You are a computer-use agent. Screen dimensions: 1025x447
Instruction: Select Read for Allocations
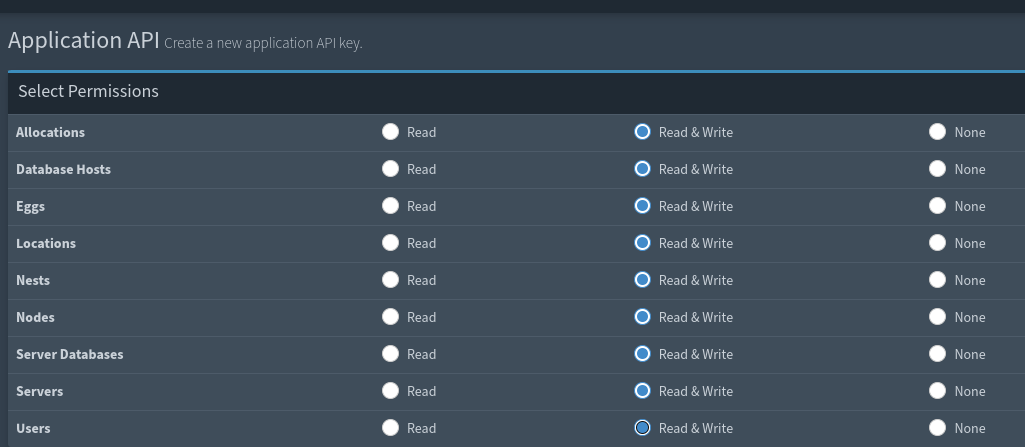(391, 132)
